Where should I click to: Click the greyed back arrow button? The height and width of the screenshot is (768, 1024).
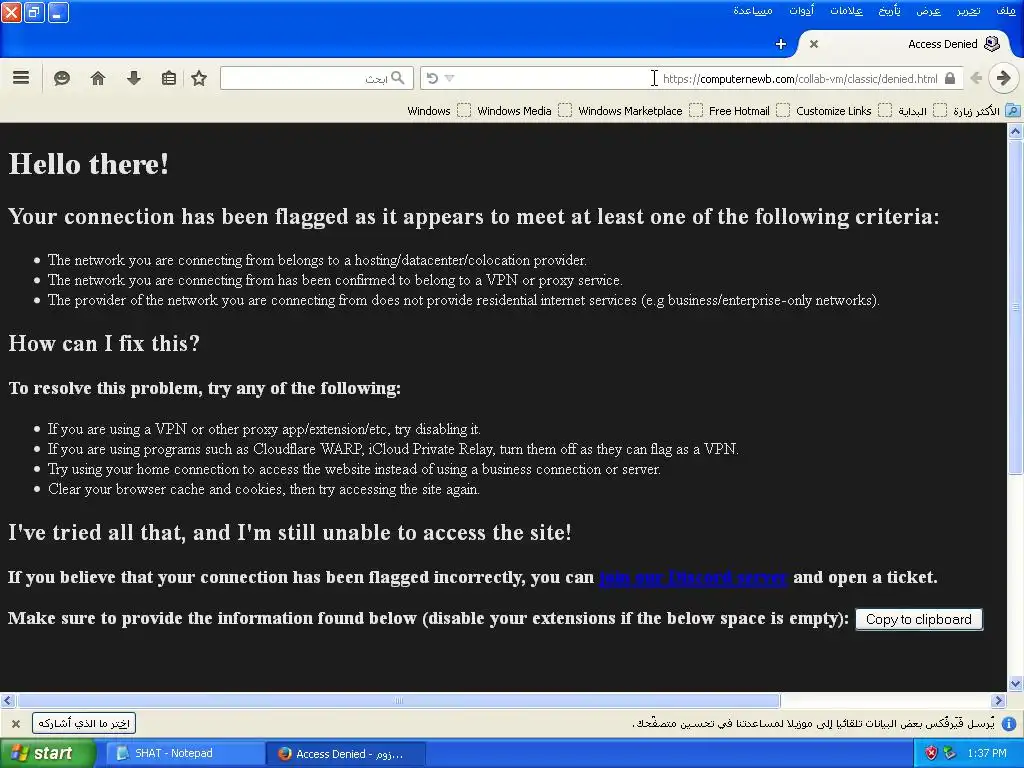click(976, 78)
